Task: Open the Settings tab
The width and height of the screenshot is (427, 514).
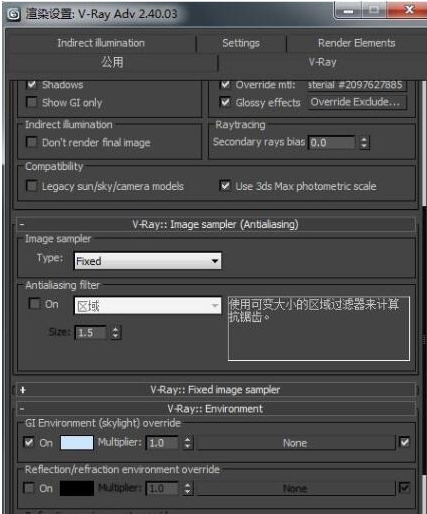Action: point(241,43)
